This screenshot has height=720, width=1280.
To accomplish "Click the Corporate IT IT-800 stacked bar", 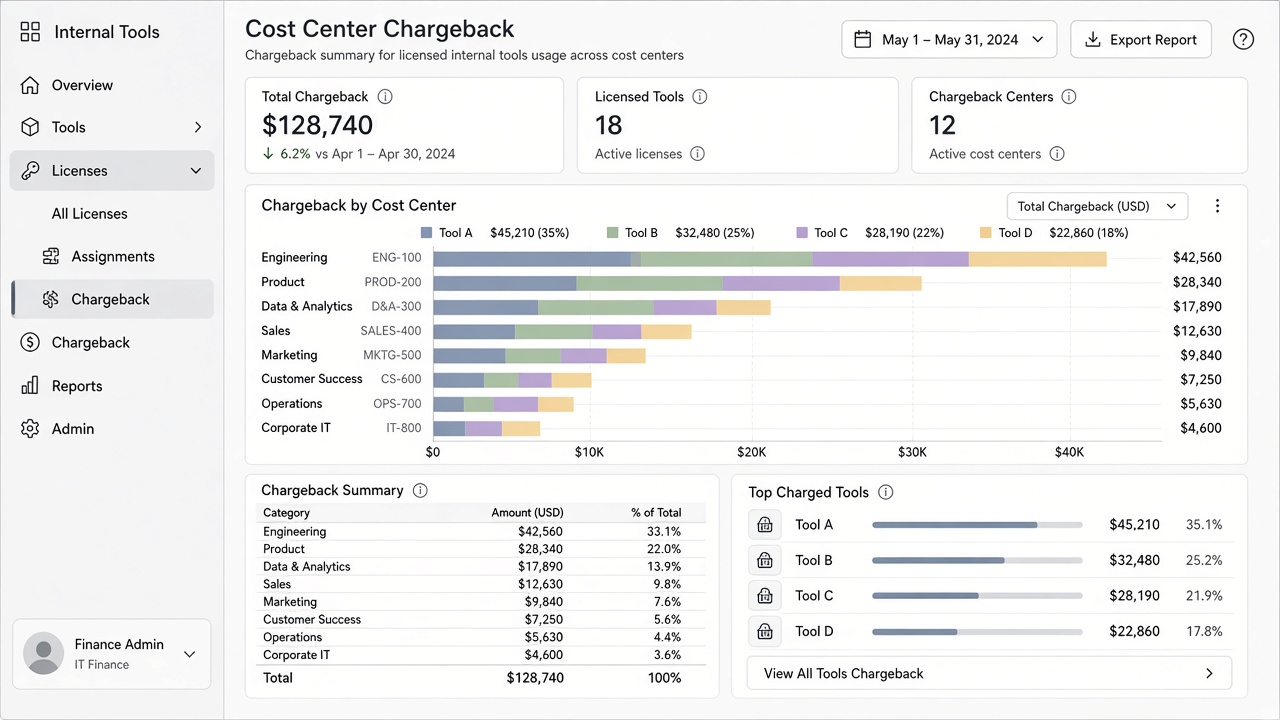I will (487, 428).
